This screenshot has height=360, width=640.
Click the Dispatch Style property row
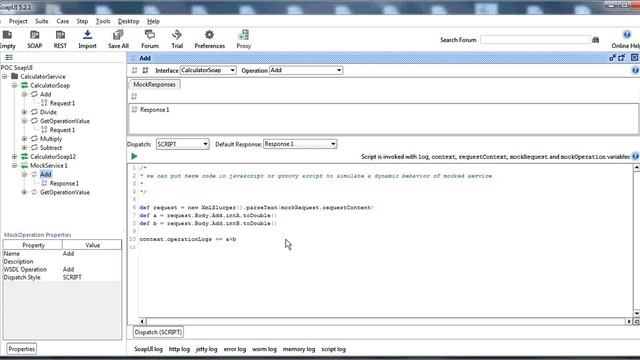[62, 278]
